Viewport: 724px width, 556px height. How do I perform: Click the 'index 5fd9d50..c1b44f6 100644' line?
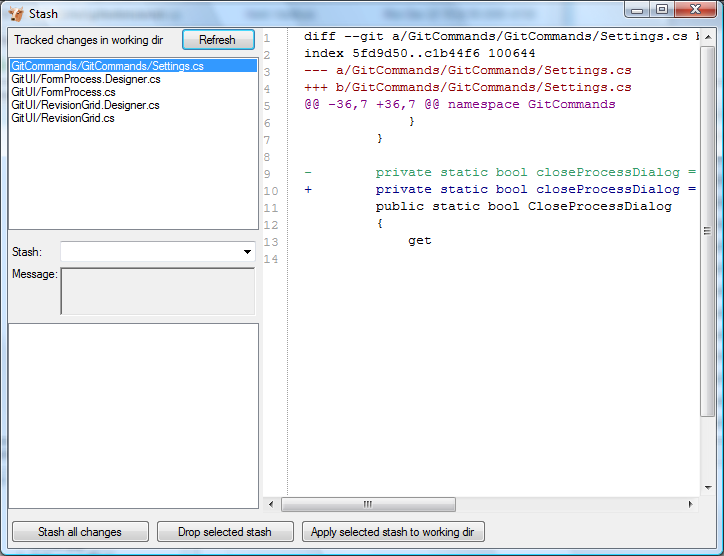(x=419, y=54)
